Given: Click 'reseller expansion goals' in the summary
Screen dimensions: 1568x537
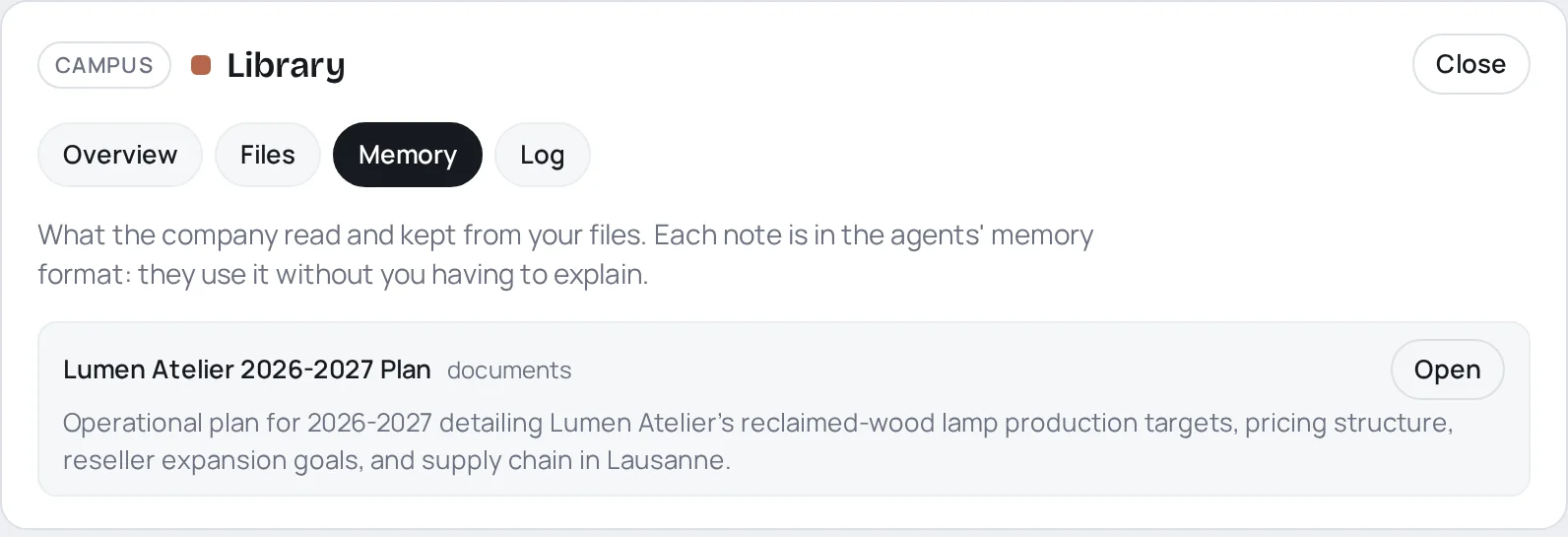Looking at the screenshot, I should coord(211,460).
